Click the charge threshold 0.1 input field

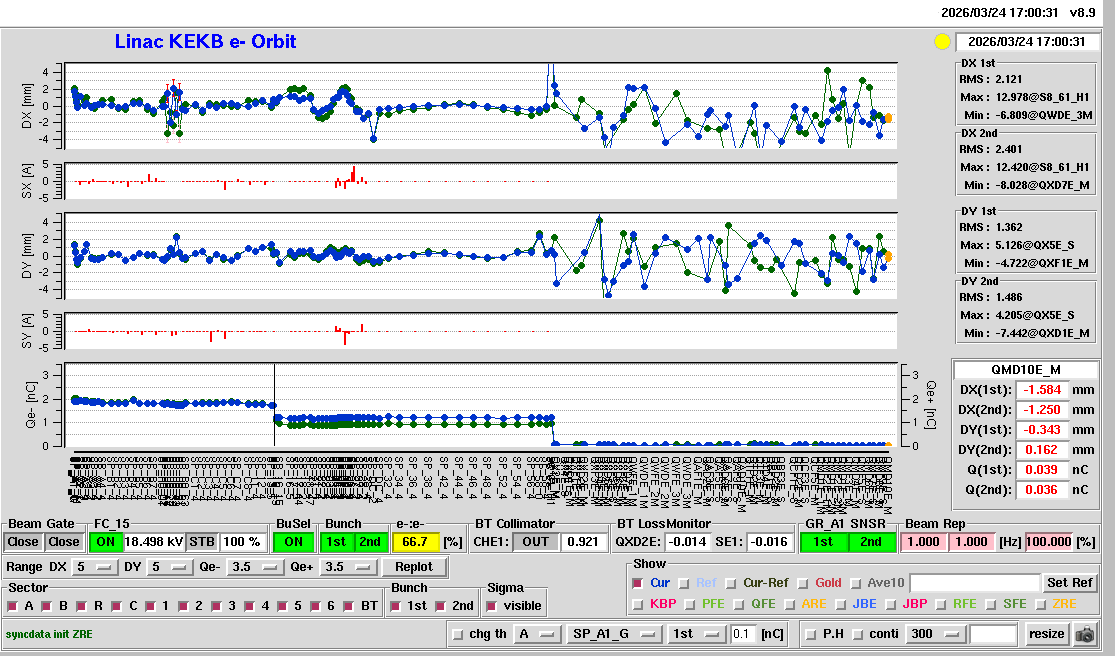[742, 634]
